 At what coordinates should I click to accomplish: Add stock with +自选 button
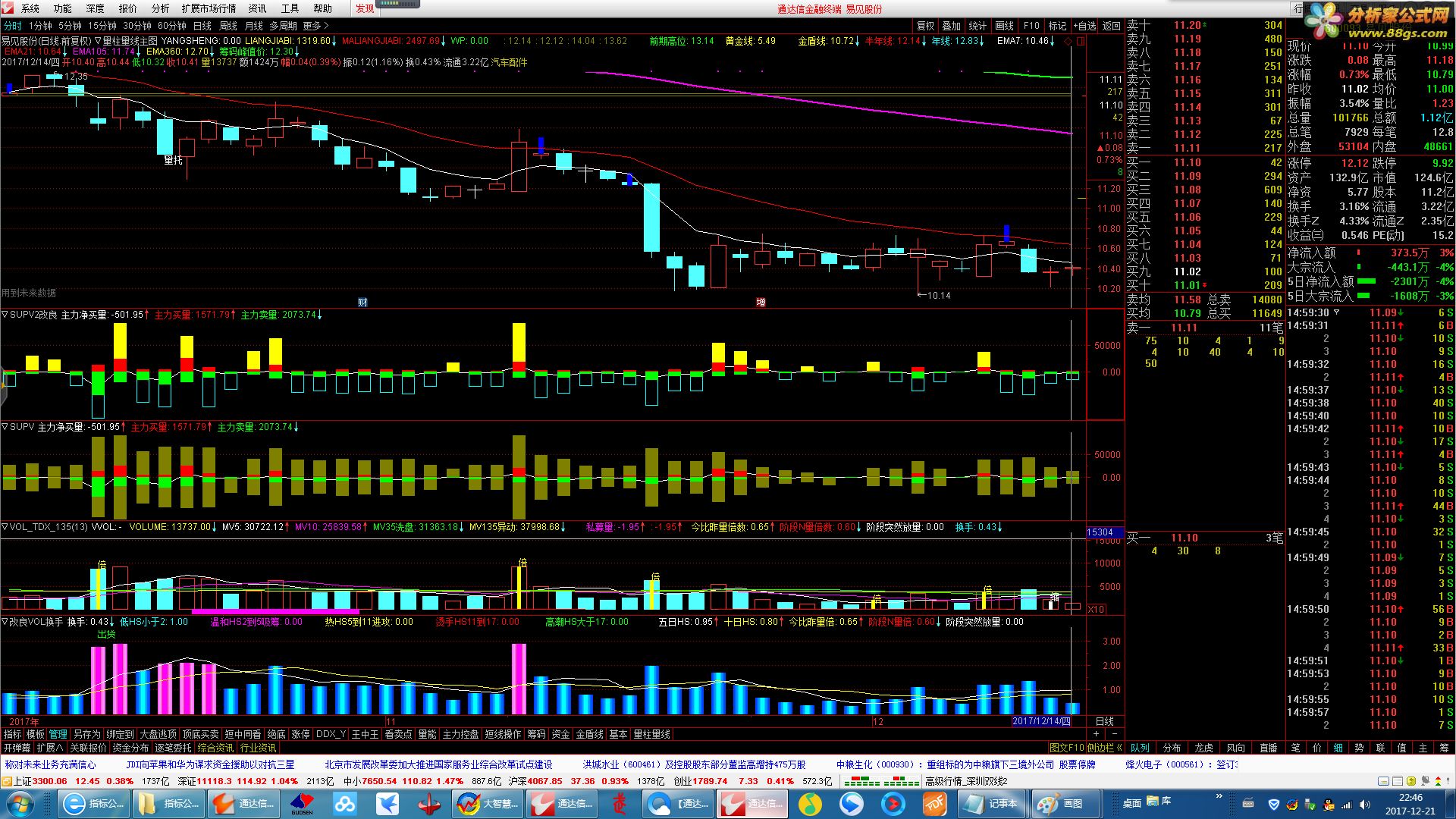coord(1084,26)
